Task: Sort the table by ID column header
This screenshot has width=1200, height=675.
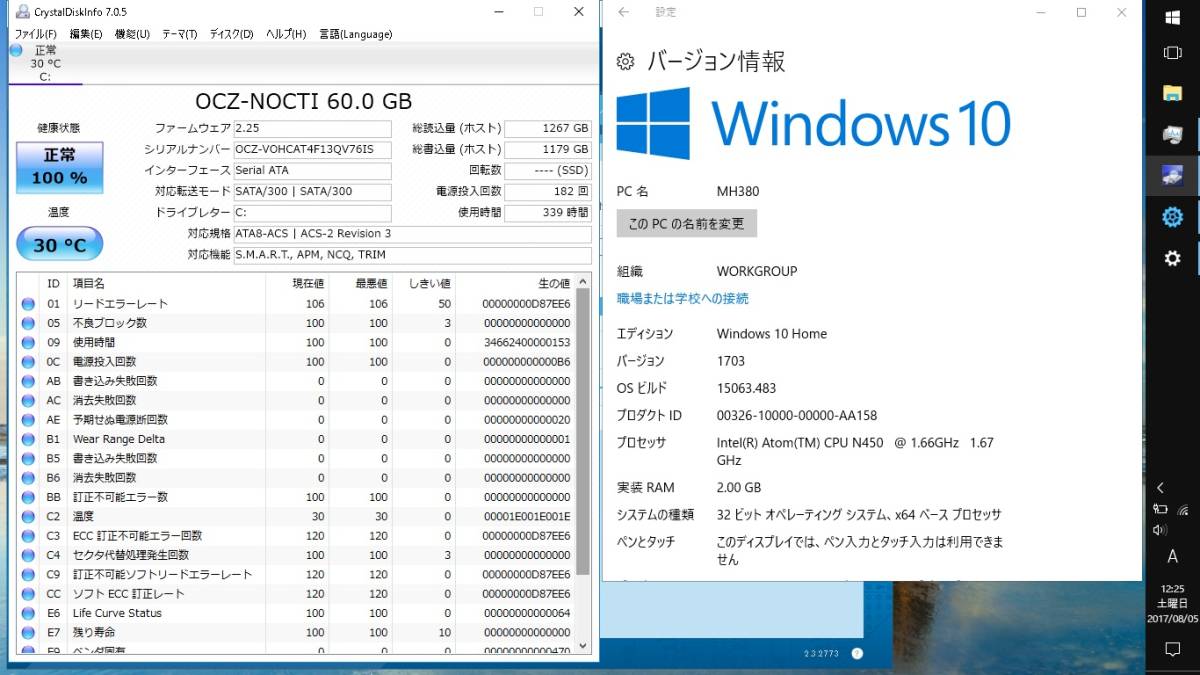Action: 54,284
